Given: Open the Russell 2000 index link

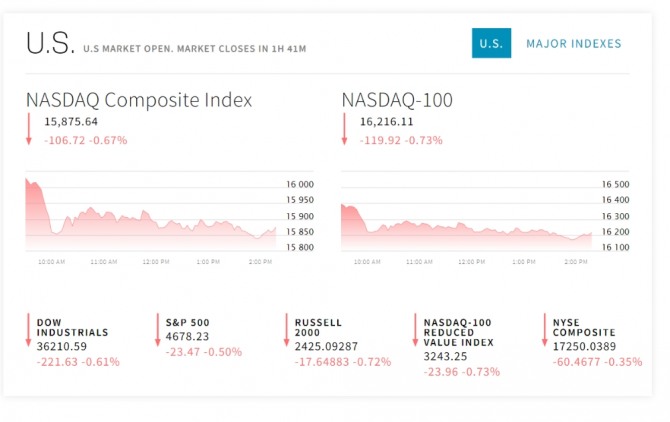Looking at the screenshot, I should [318, 327].
